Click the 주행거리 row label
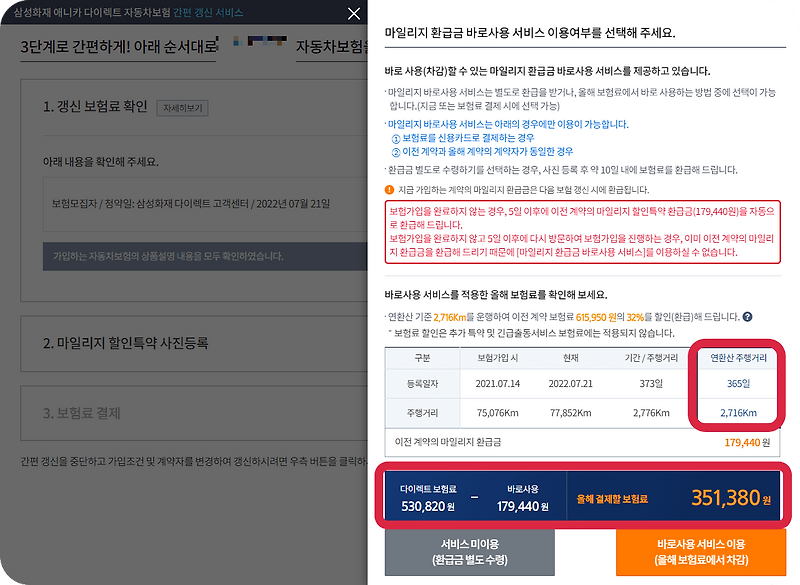800x585 pixels. [x=422, y=413]
